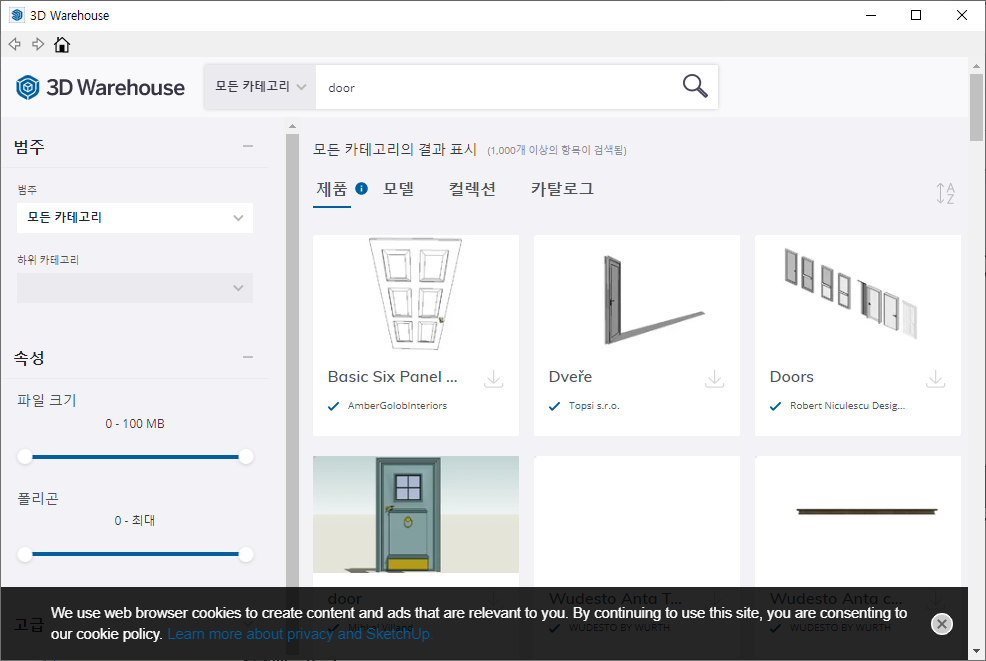Switch to the 카탈로그 tab

tap(562, 189)
